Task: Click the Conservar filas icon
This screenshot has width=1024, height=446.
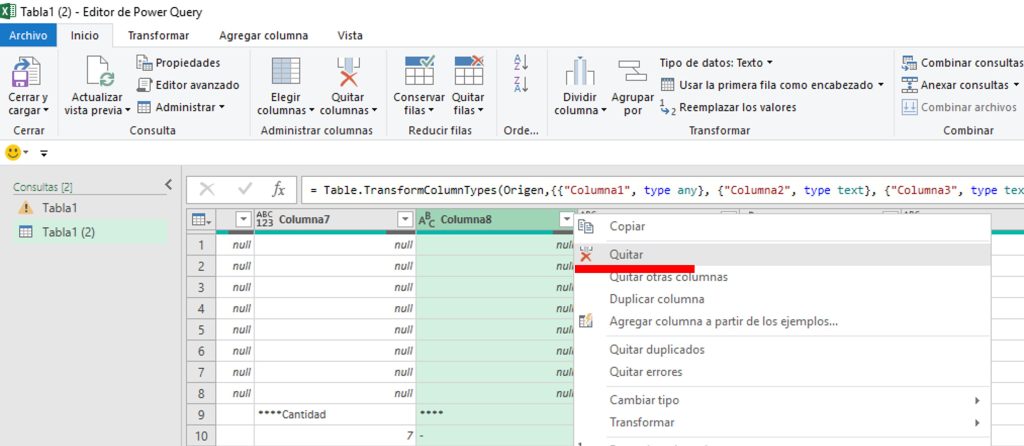Action: click(x=419, y=71)
